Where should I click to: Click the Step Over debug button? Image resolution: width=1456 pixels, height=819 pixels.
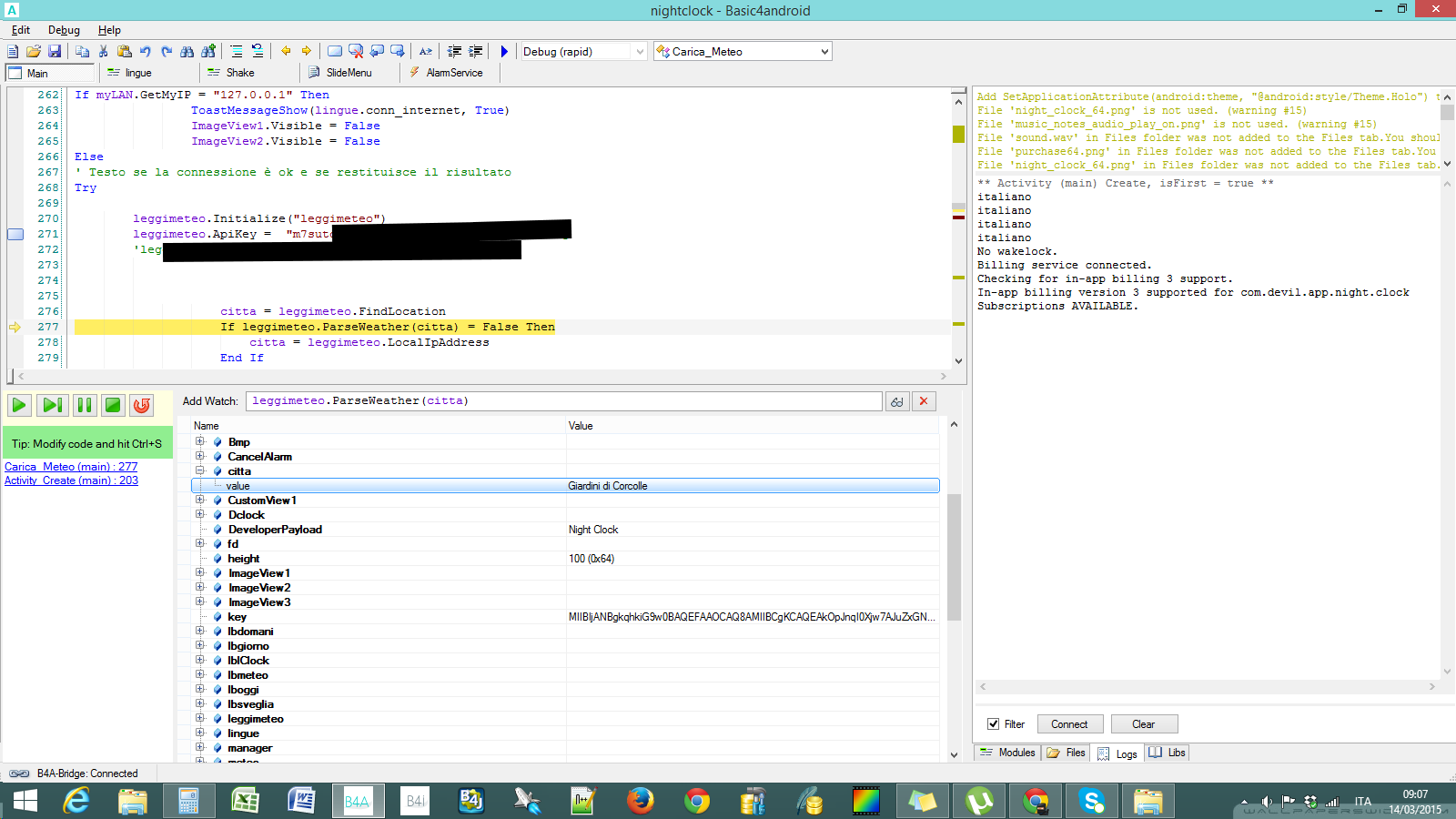click(x=53, y=405)
